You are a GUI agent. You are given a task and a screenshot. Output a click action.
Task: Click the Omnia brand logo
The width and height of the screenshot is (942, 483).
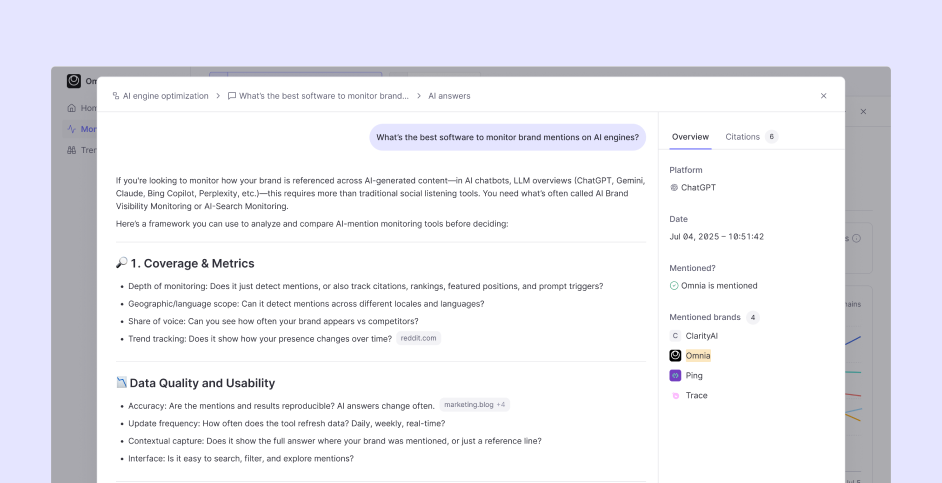click(x=675, y=356)
